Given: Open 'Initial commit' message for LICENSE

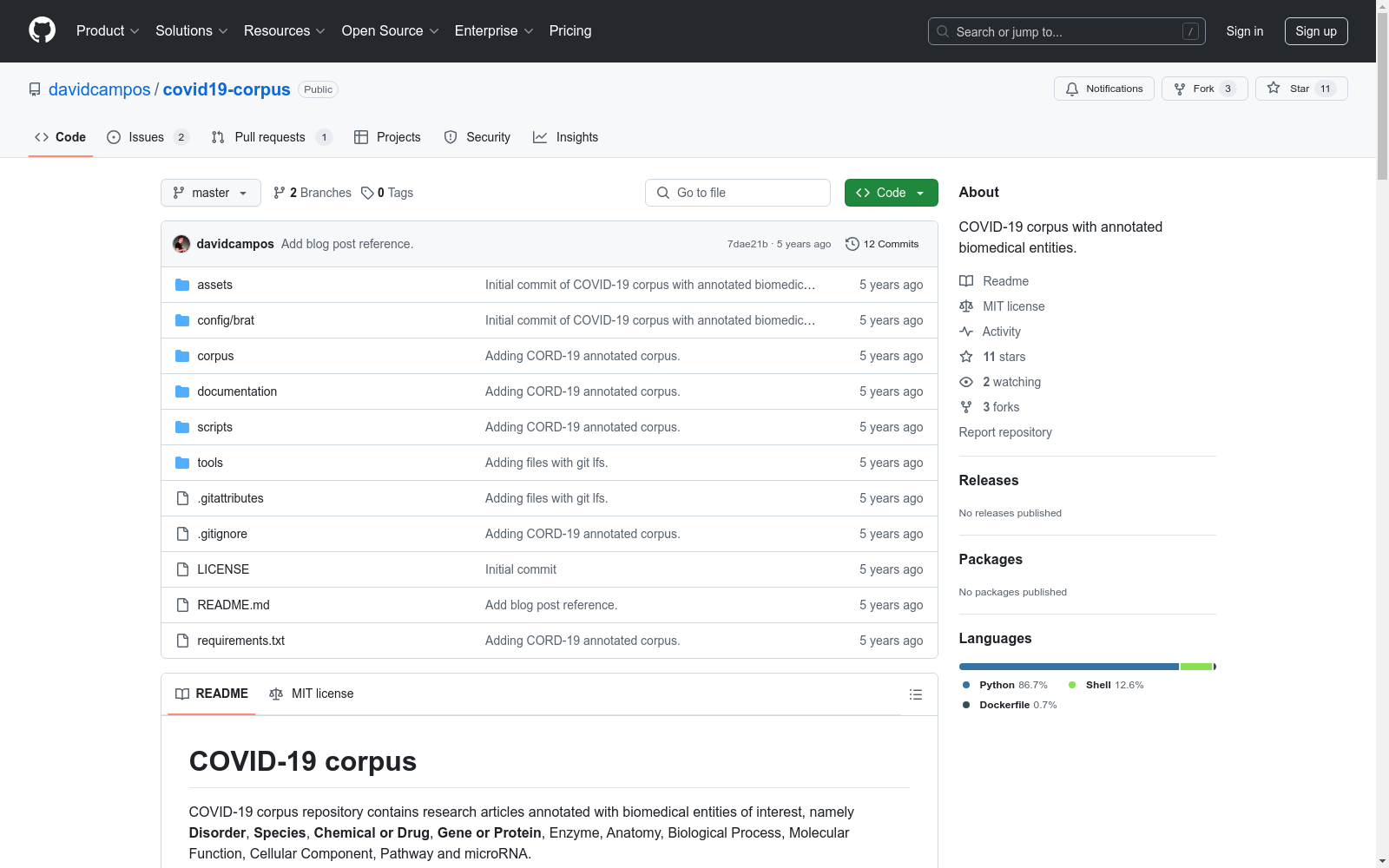Looking at the screenshot, I should [521, 569].
